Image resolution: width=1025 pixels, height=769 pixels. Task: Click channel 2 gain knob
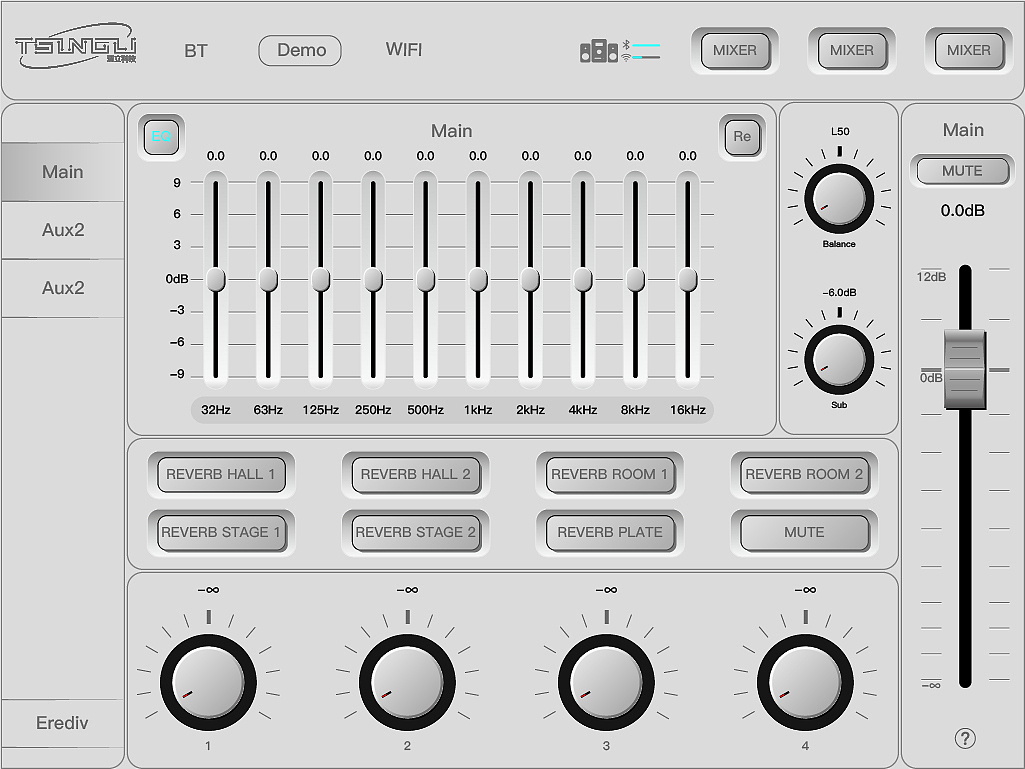point(407,683)
